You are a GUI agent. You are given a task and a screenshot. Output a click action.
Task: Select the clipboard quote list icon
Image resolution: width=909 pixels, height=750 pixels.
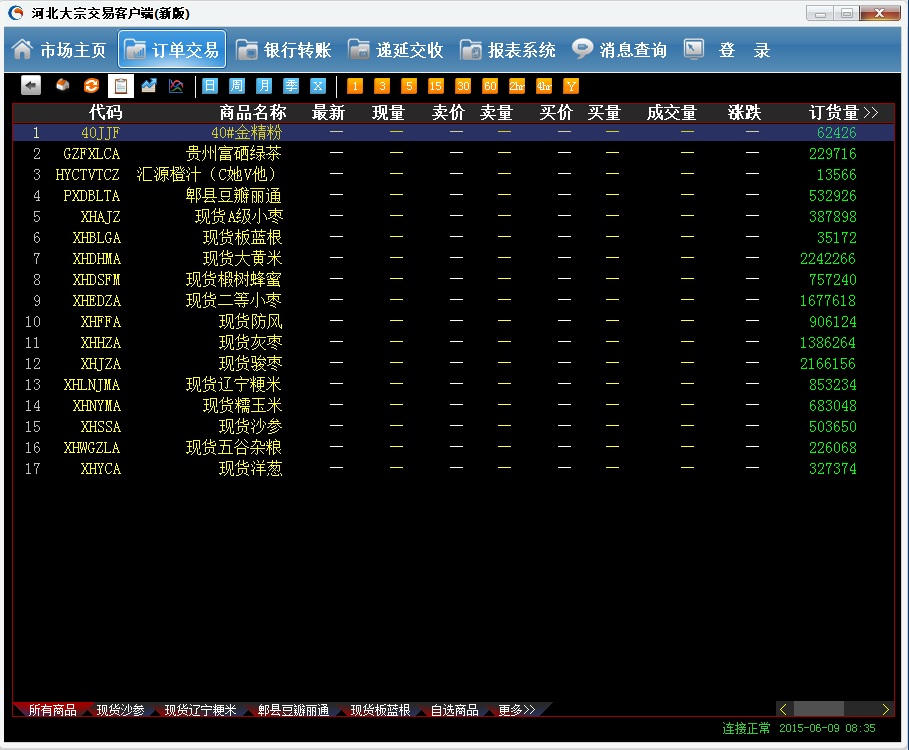tap(121, 86)
